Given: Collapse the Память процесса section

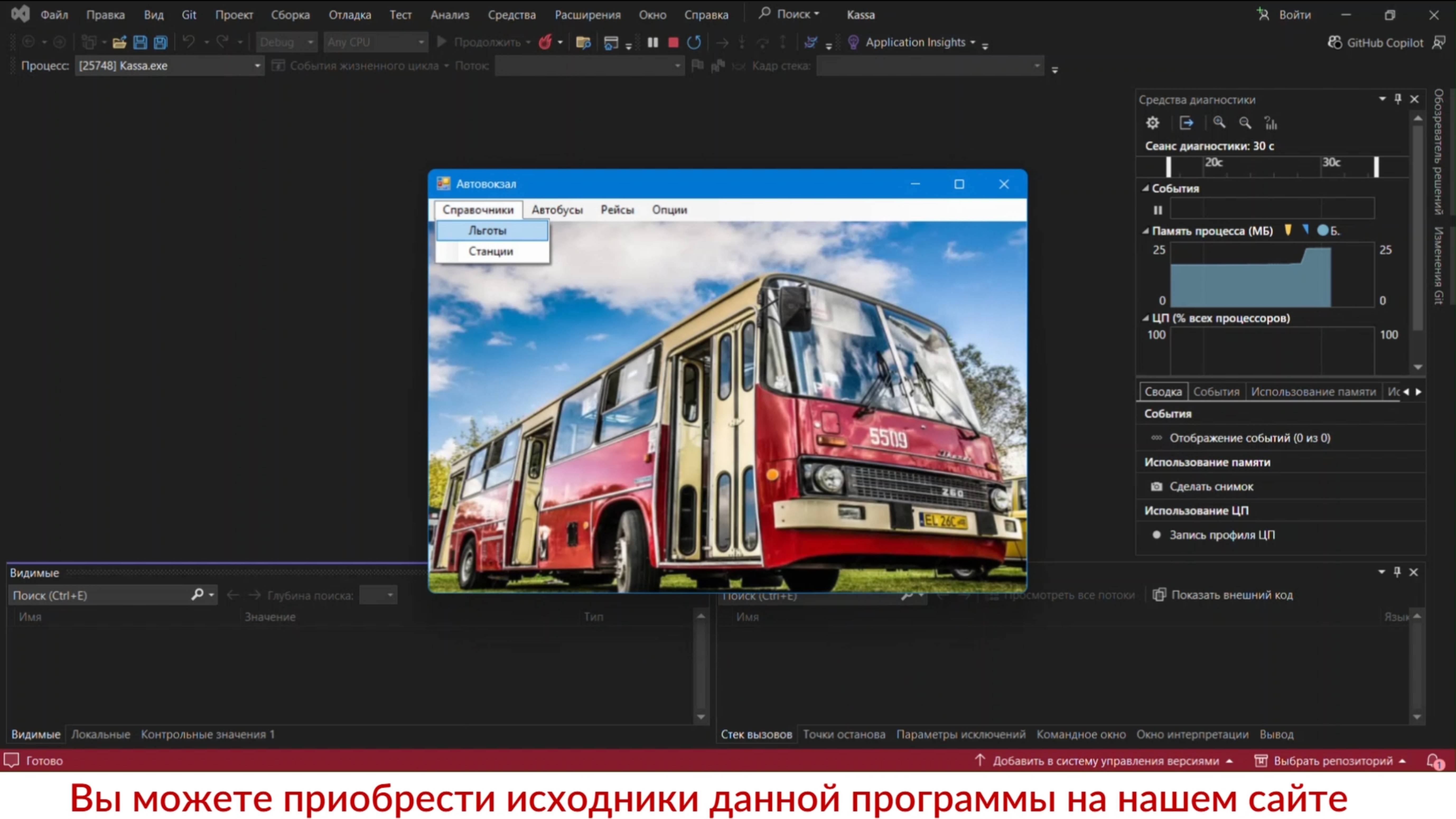Looking at the screenshot, I should point(1146,231).
